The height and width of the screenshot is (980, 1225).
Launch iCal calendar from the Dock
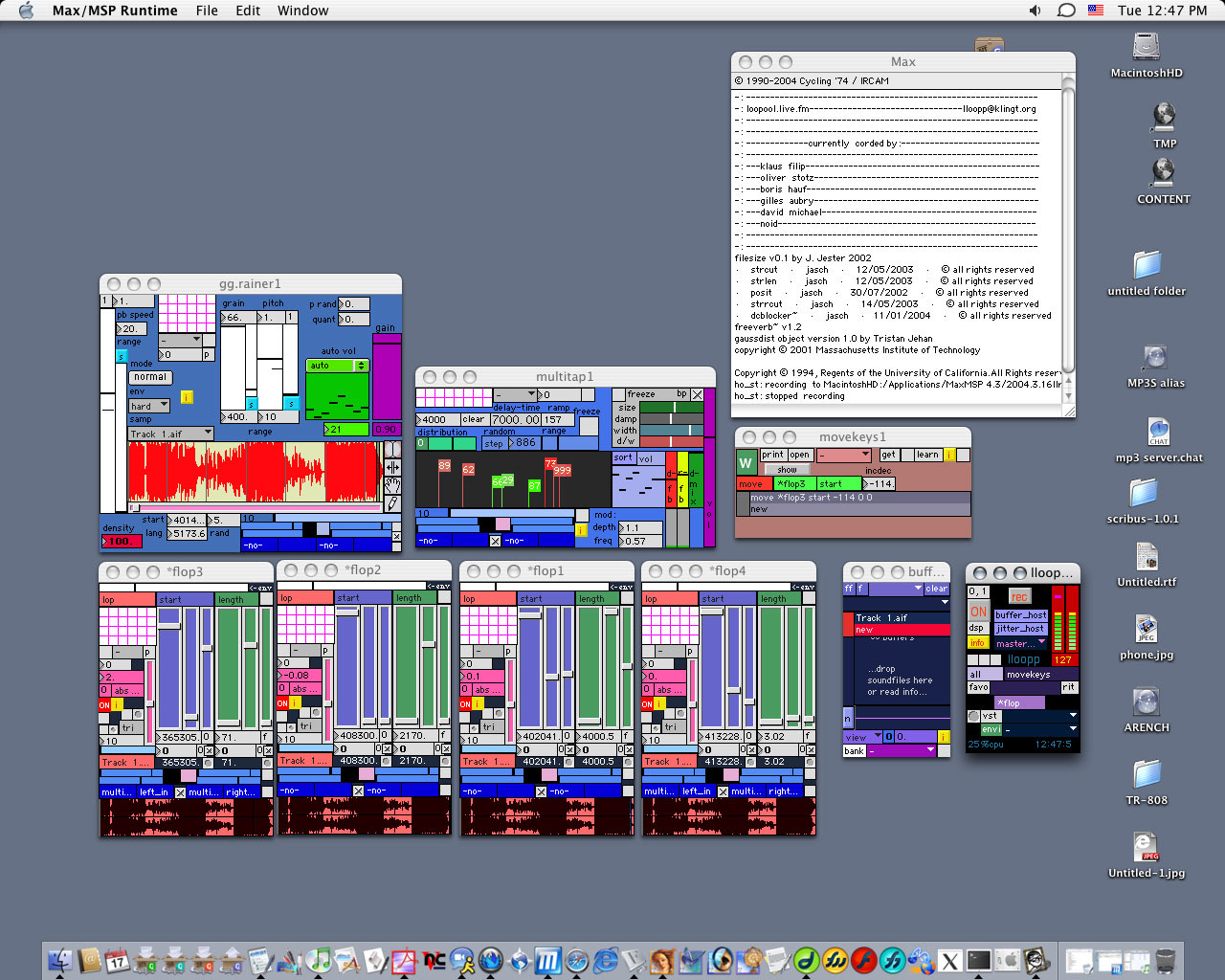click(x=117, y=959)
